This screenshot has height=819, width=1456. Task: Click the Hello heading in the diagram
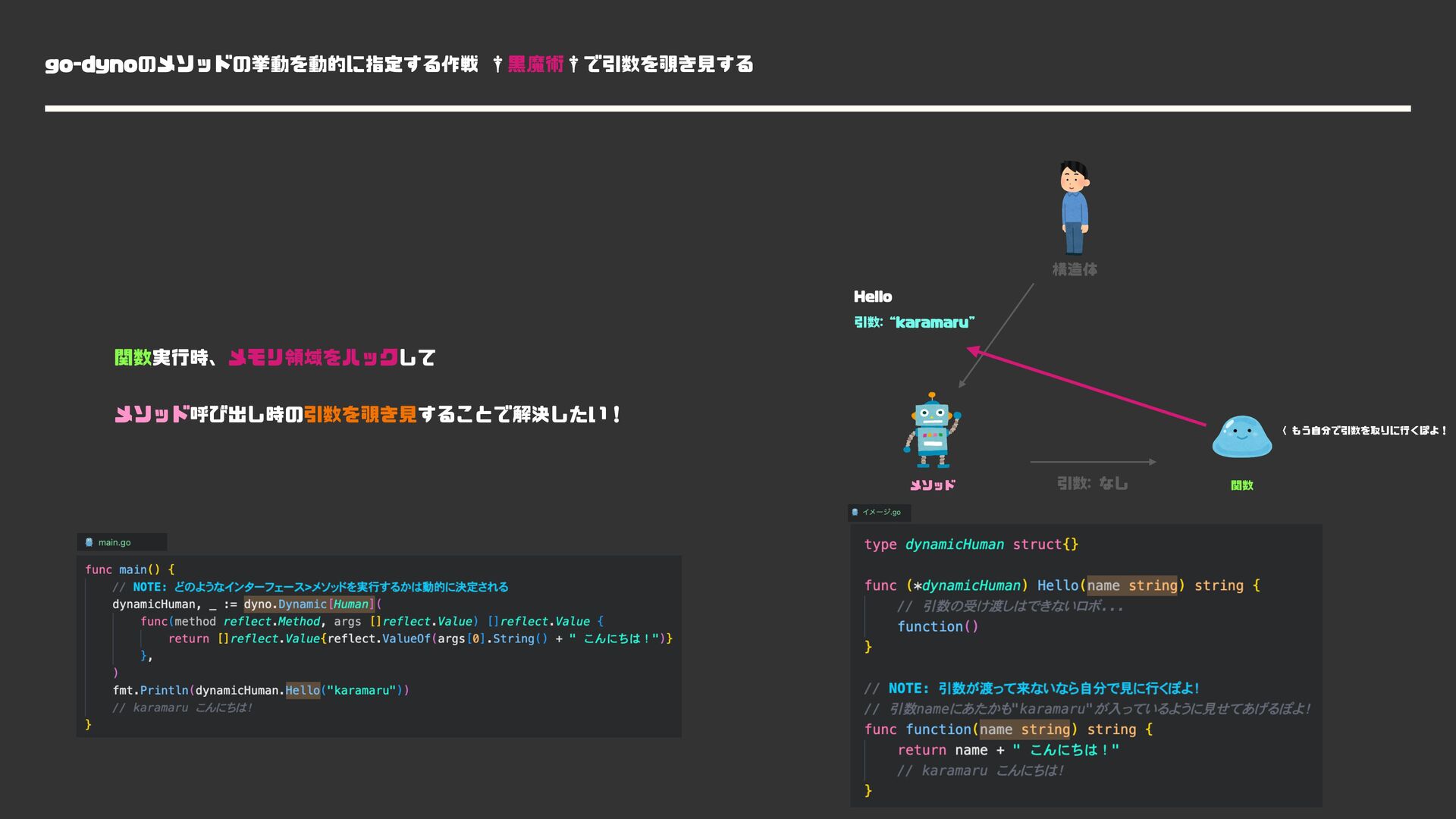(873, 297)
